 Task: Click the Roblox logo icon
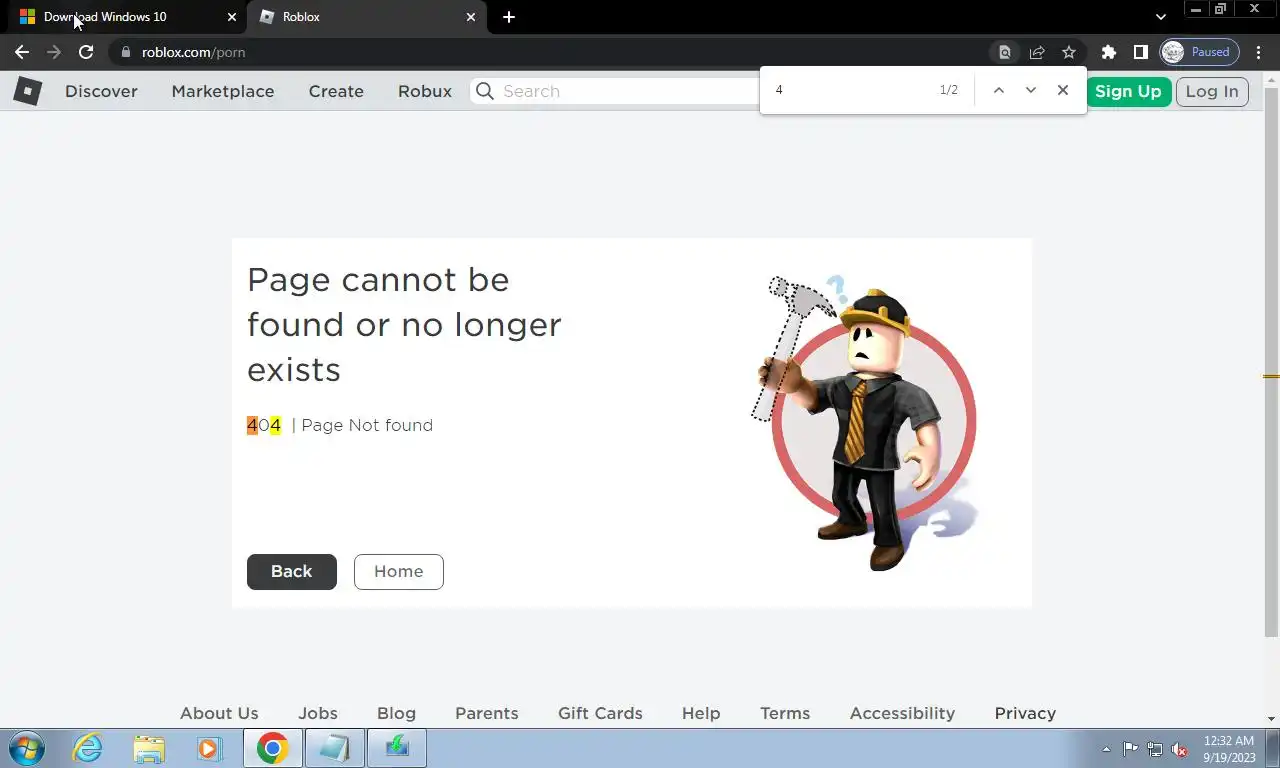point(27,91)
